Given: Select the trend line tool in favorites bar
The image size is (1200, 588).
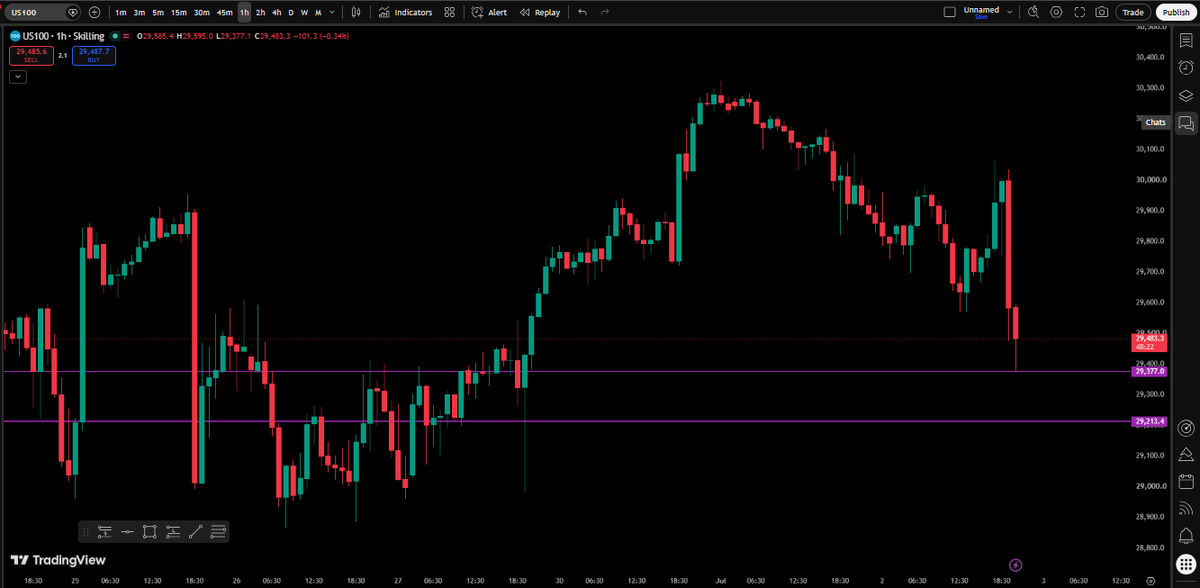Looking at the screenshot, I should point(196,532).
